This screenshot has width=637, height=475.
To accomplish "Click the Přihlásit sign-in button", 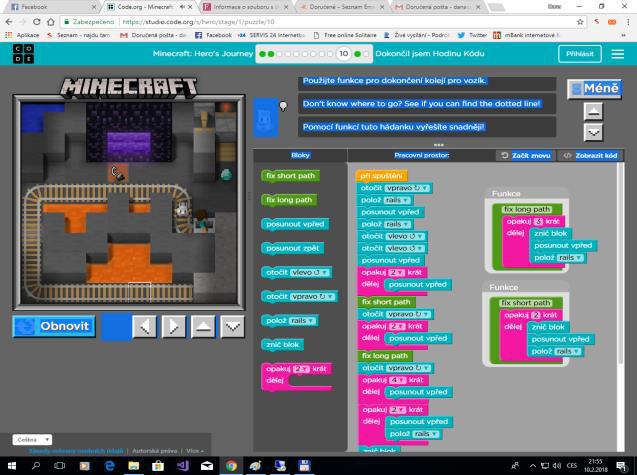I will (580, 54).
